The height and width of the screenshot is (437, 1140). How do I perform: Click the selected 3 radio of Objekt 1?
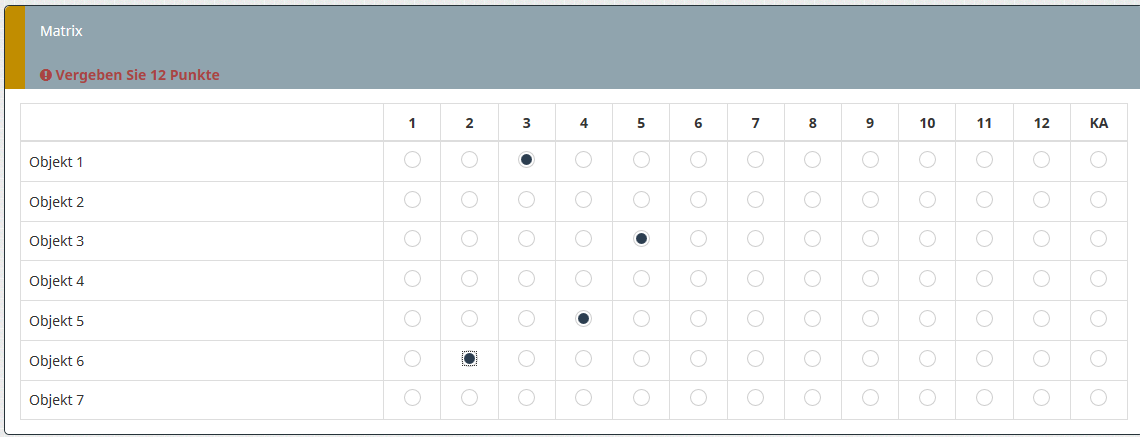click(526, 159)
